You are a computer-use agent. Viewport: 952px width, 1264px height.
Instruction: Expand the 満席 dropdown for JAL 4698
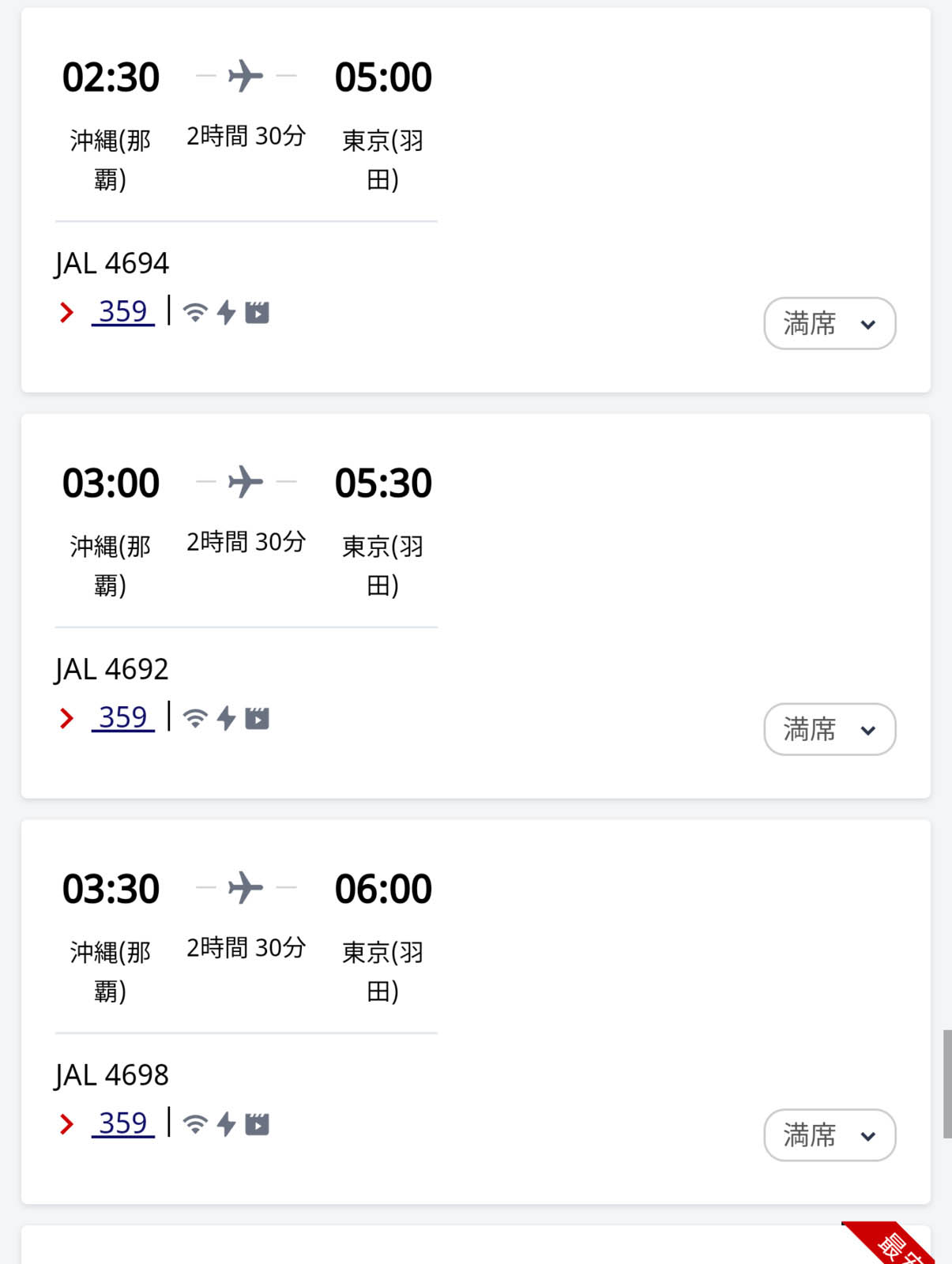[830, 1135]
